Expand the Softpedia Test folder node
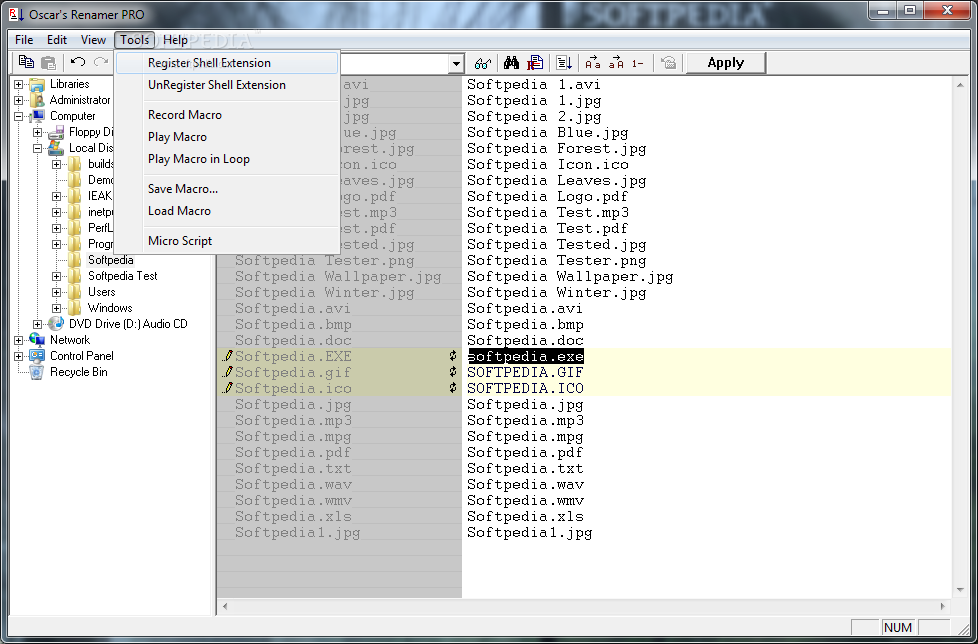The image size is (978, 644). 57,276
